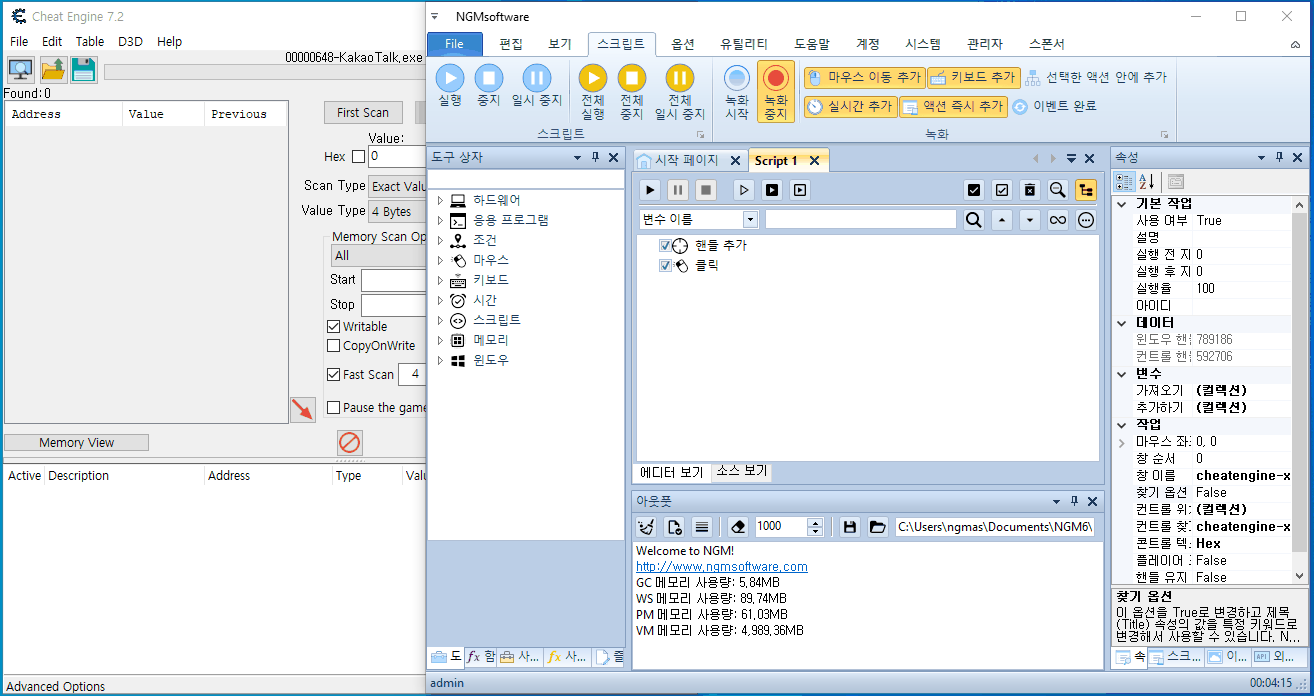The width and height of the screenshot is (1314, 696).
Task: Click the floppy save icon in 아웃풋 panel
Action: [x=850, y=526]
